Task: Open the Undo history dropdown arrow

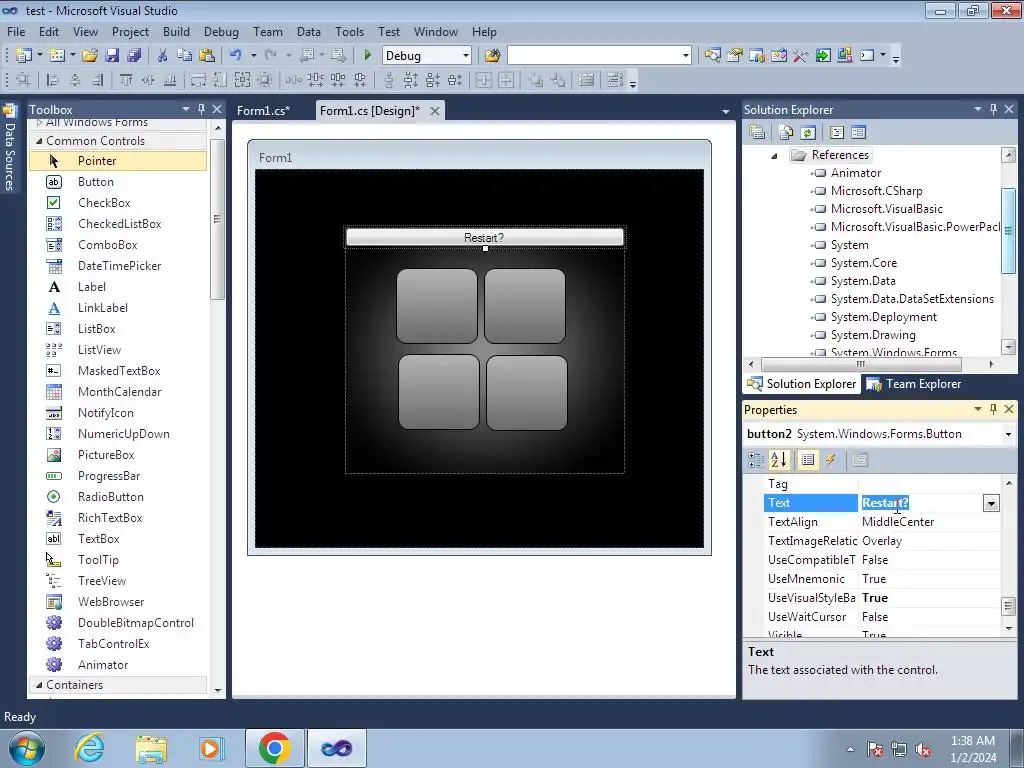Action: click(253, 56)
